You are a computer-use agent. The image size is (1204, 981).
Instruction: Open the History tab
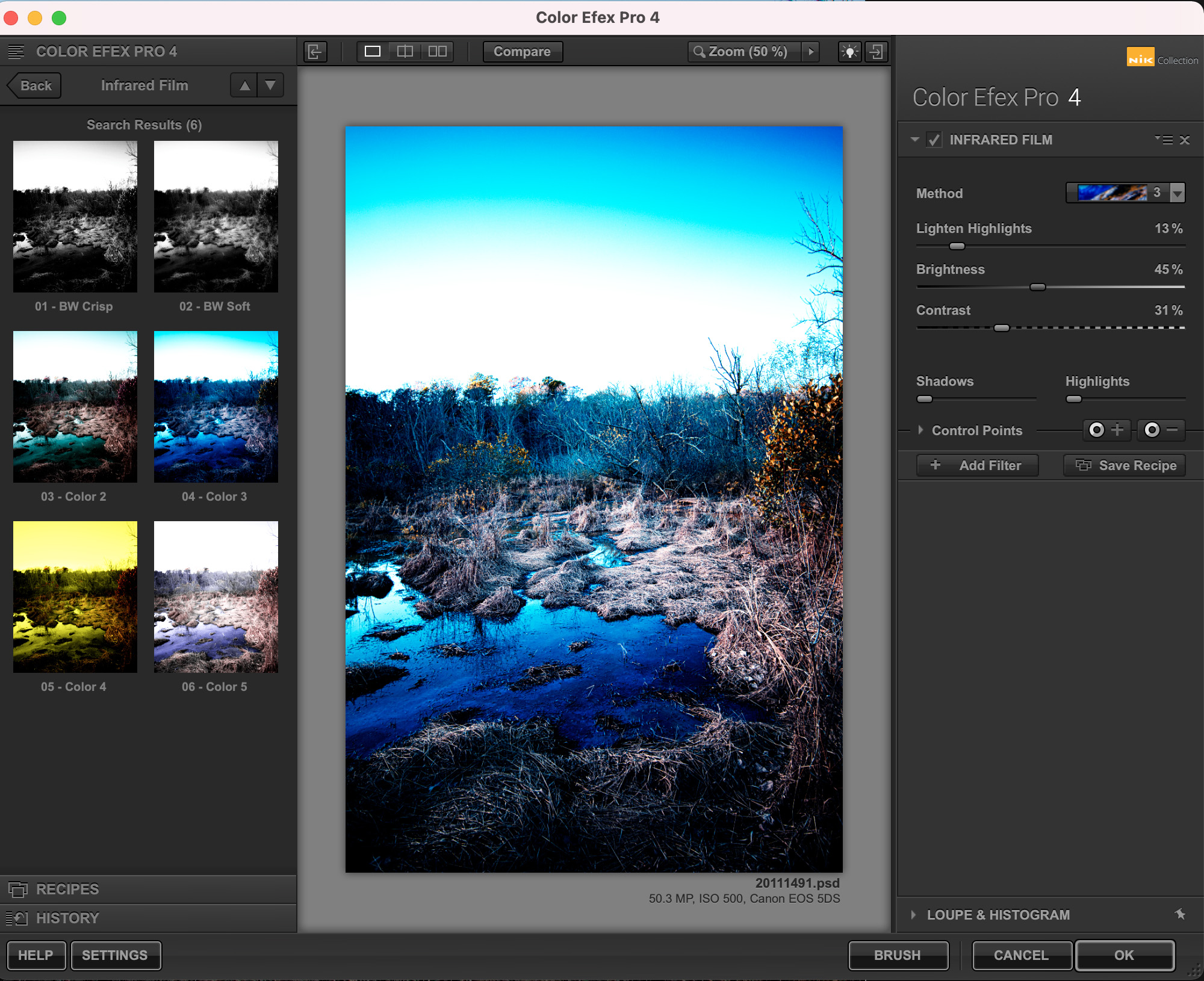click(66, 918)
